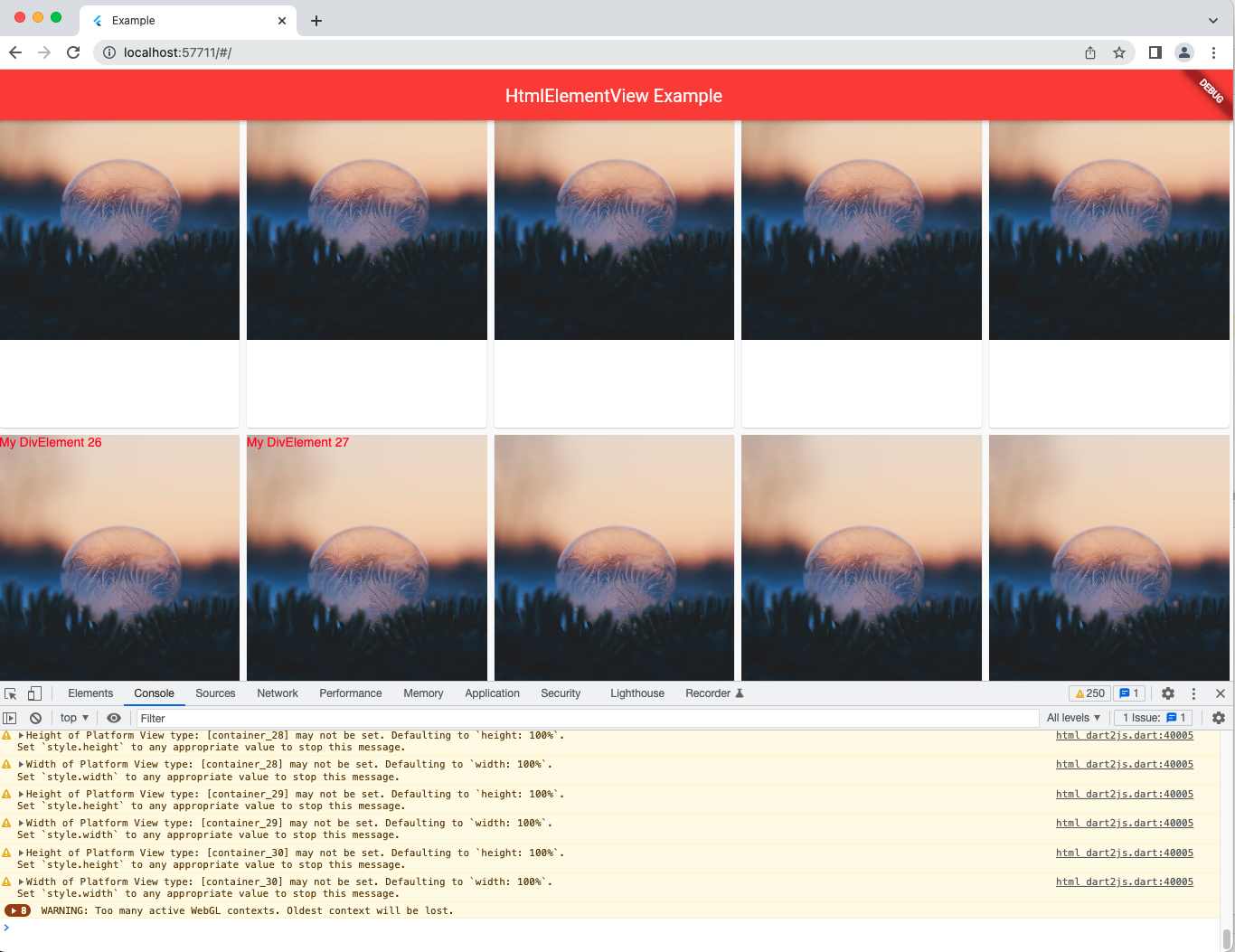Open DevTools settings gear

tap(1168, 693)
